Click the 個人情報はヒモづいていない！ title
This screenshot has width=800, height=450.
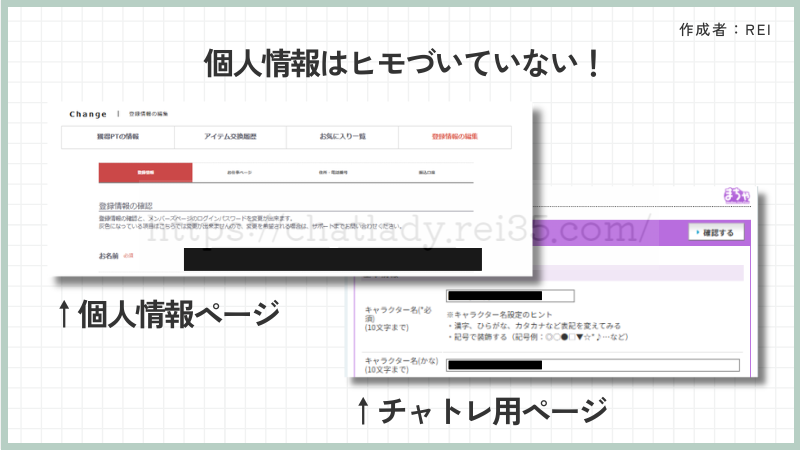point(403,64)
